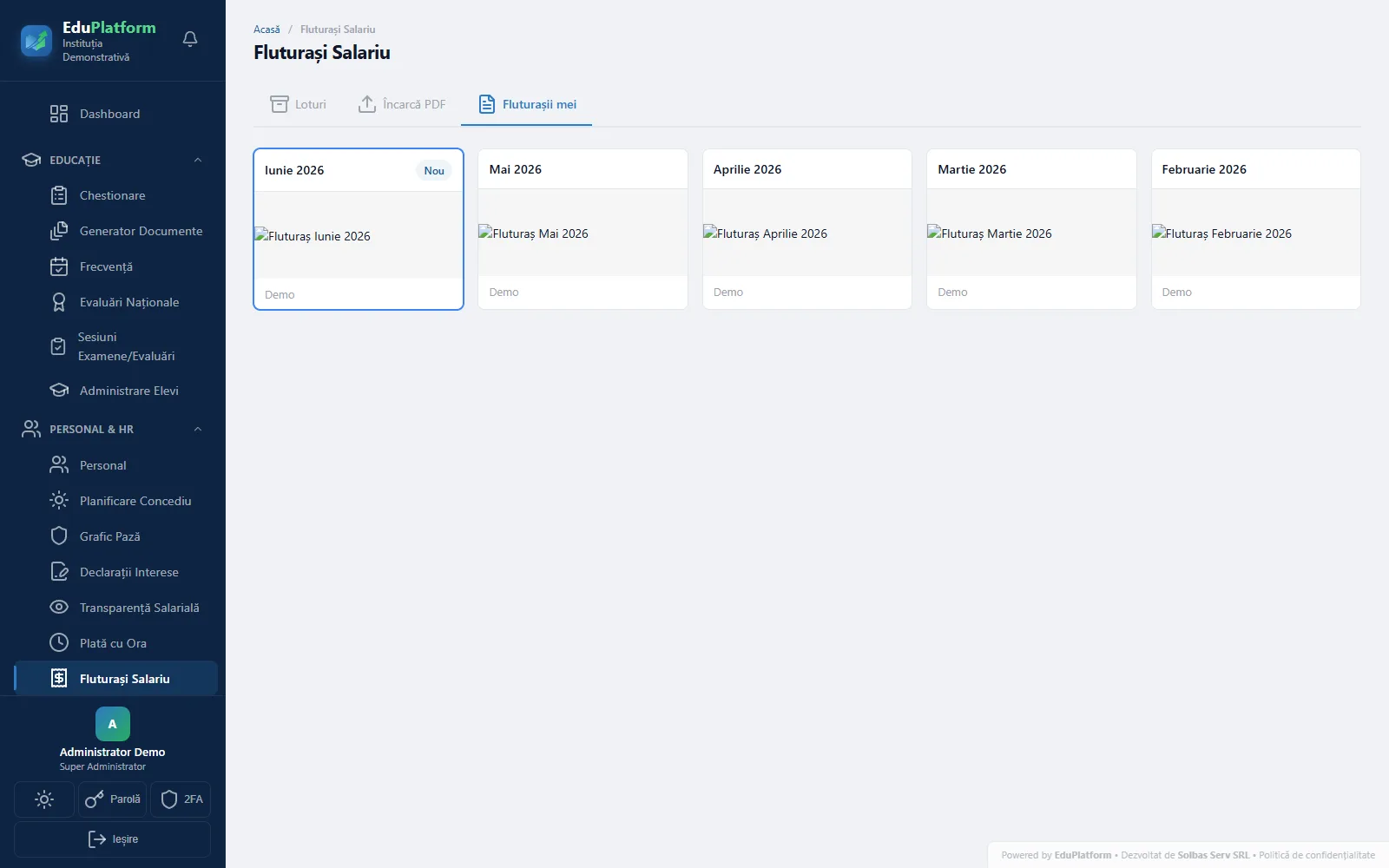Viewport: 1389px width, 868px height.
Task: Click the Transparență Salarială eye icon
Action: (59, 608)
